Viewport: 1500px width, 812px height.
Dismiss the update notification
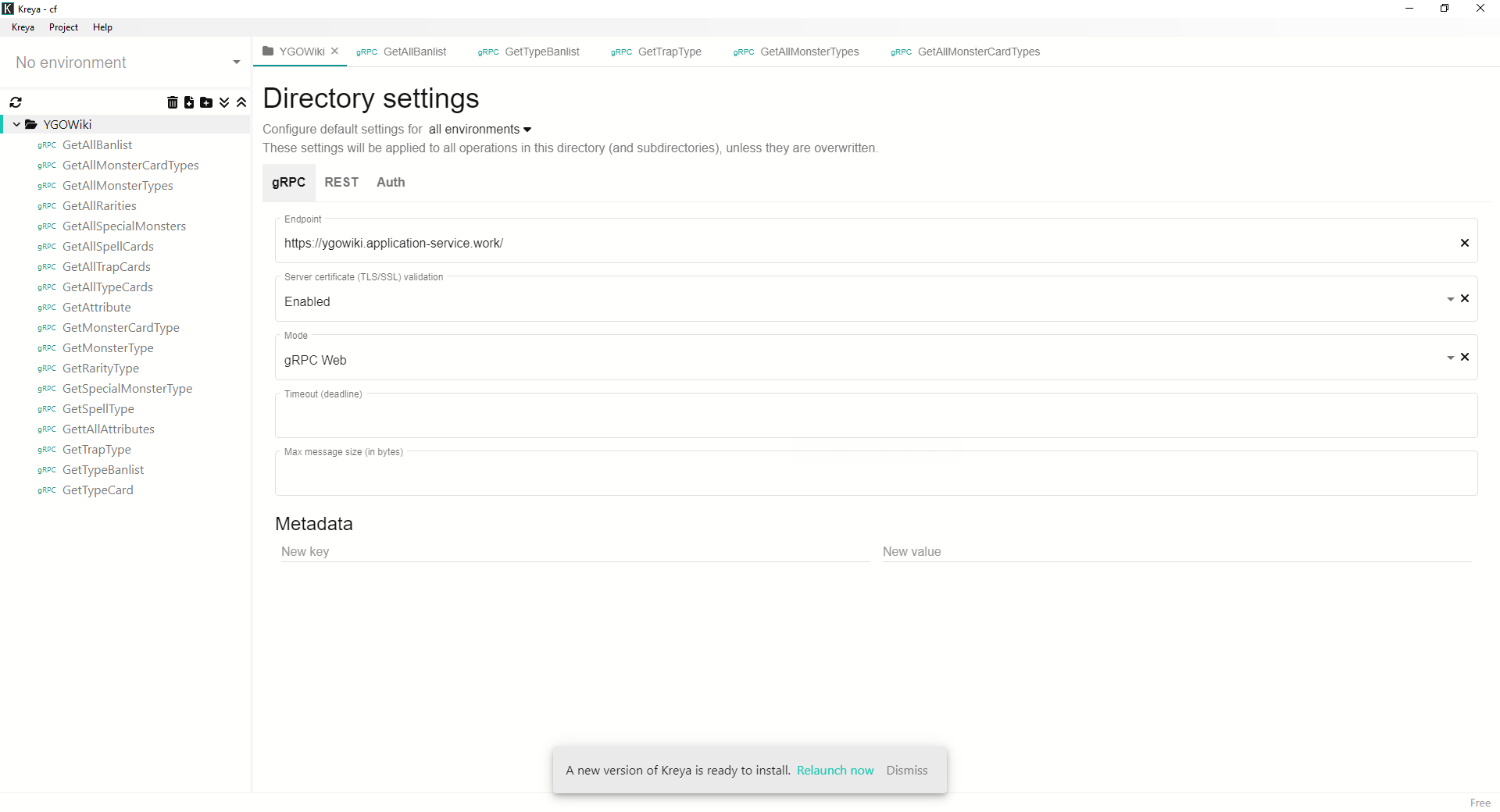coord(906,770)
